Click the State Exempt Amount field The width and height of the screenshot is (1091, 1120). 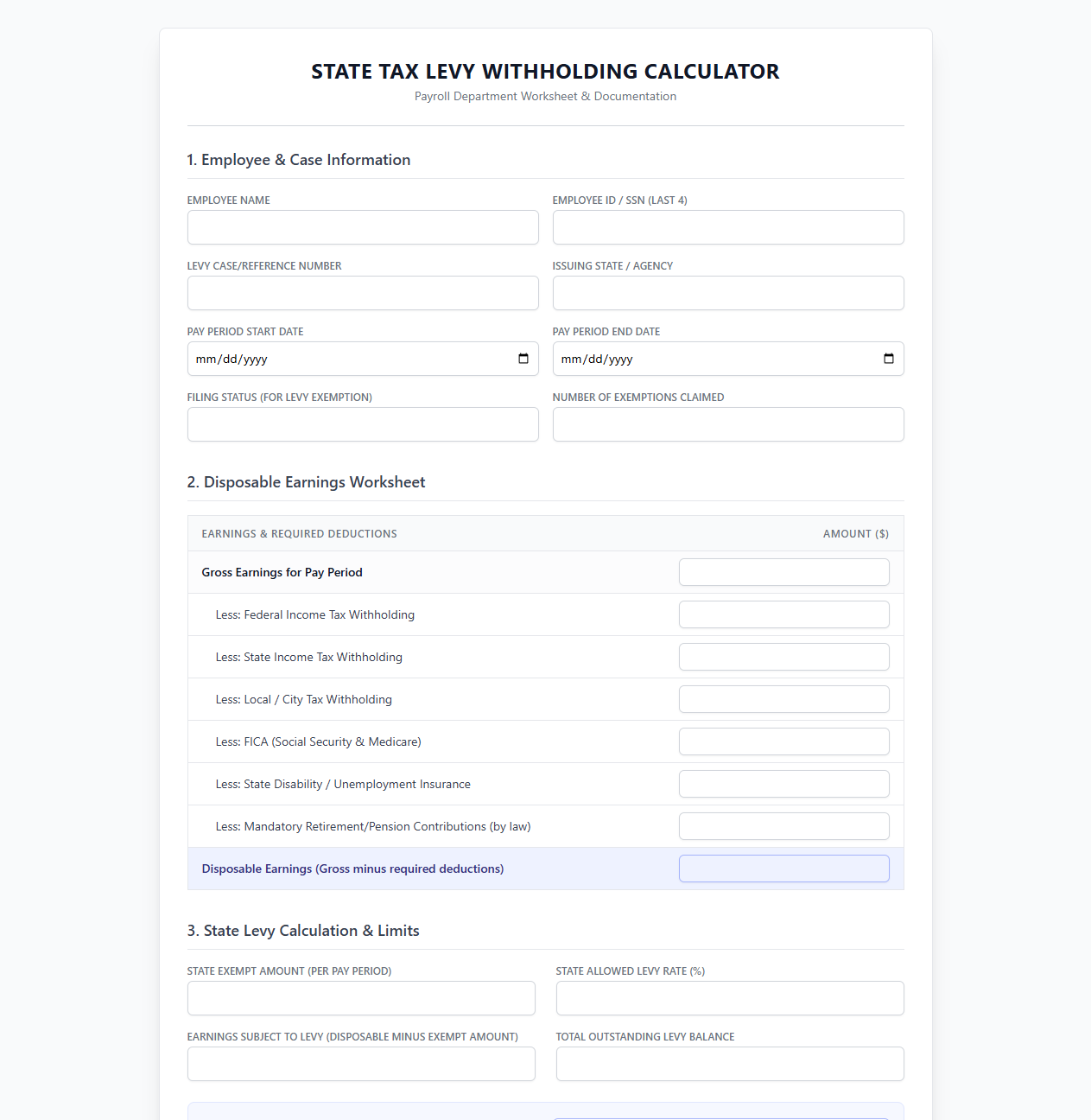pos(361,998)
